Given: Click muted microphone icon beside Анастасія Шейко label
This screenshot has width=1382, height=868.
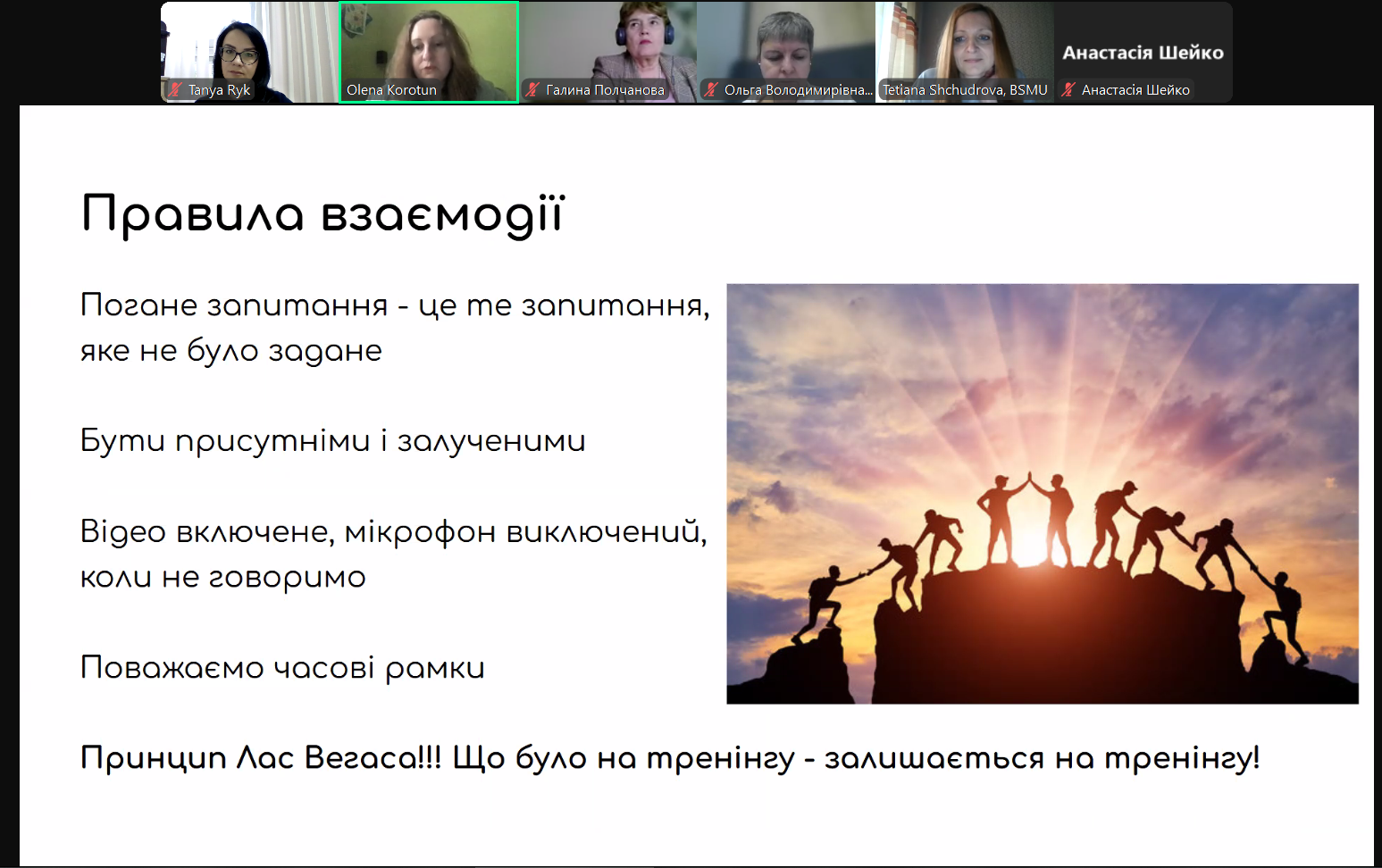Looking at the screenshot, I should [x=1068, y=89].
